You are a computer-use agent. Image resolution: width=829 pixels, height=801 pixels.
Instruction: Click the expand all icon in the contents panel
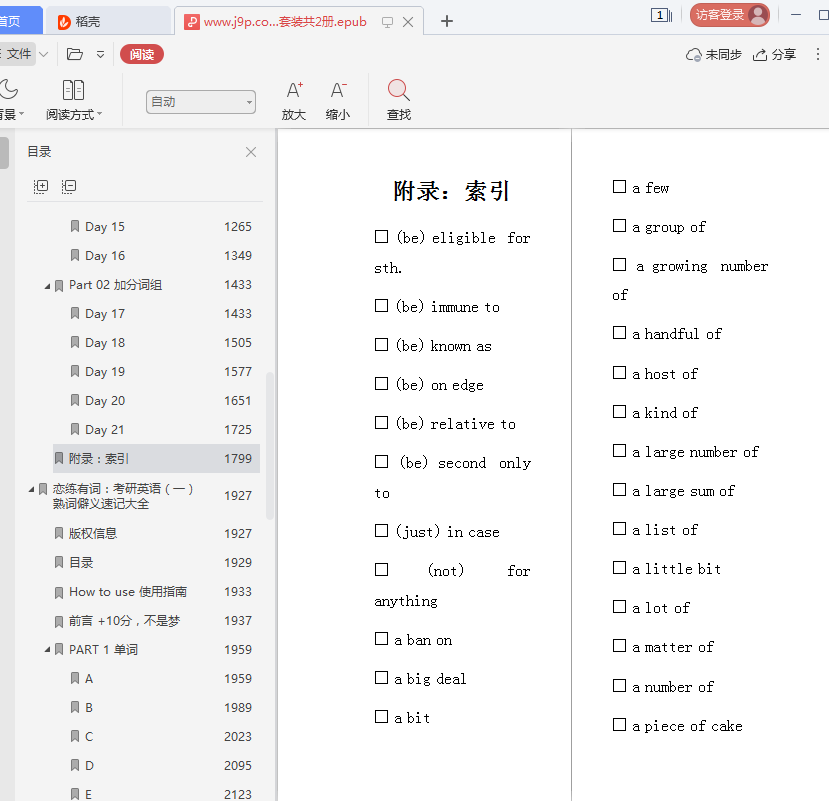(x=41, y=186)
